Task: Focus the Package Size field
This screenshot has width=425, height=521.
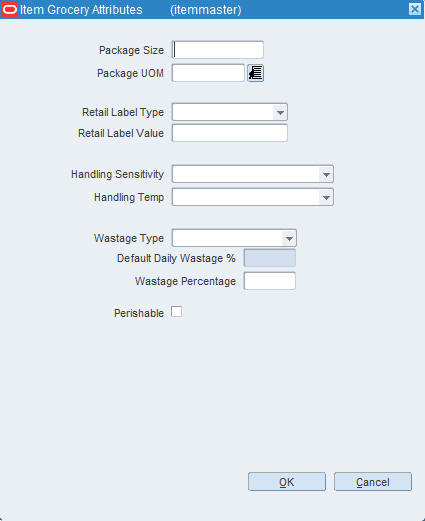Action: [x=218, y=50]
